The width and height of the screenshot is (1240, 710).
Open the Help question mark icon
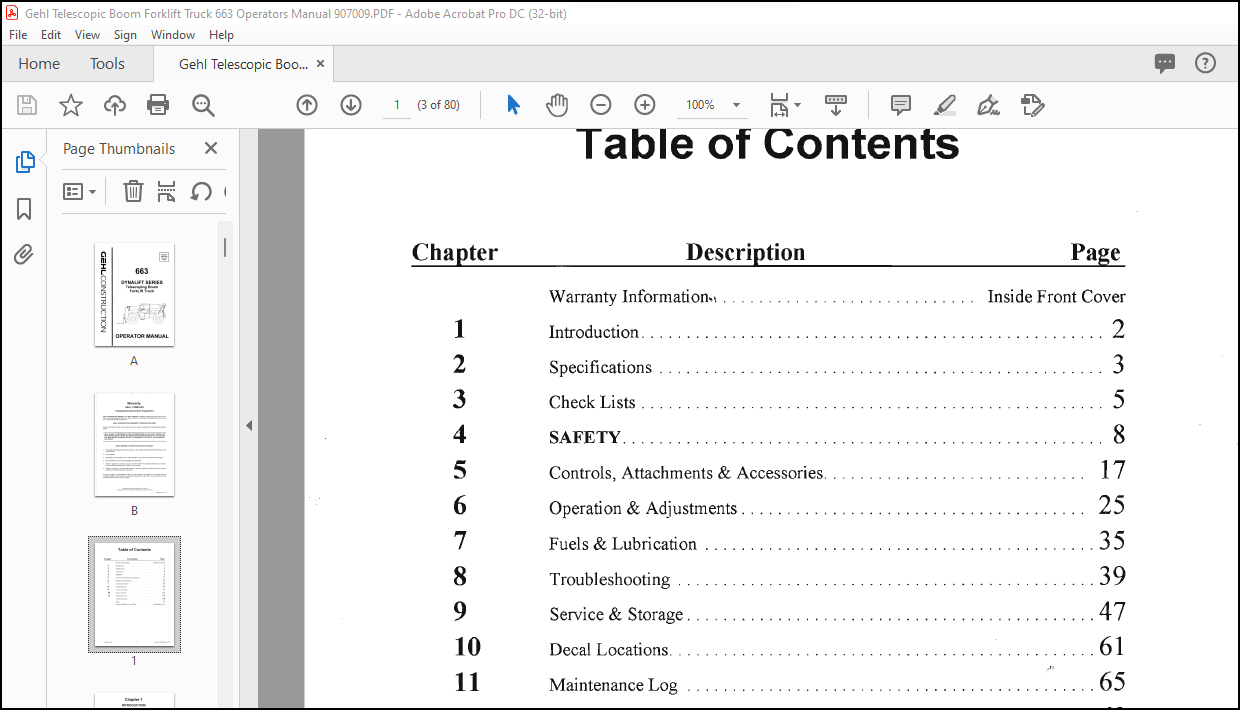[1205, 63]
